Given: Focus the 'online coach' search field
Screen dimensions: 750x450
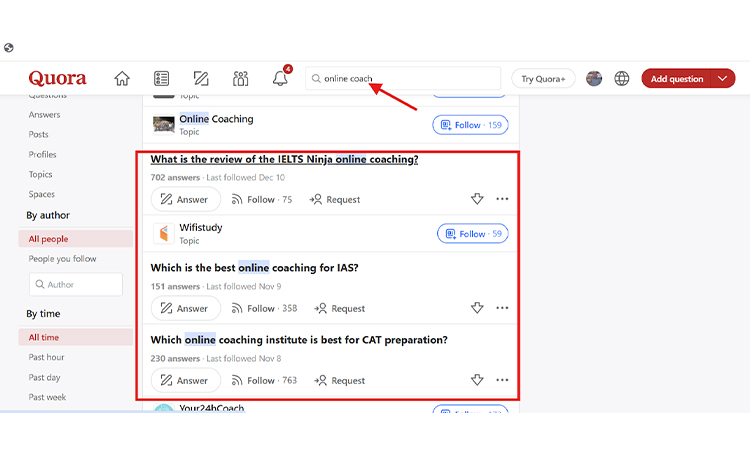Looking at the screenshot, I should 403,78.
